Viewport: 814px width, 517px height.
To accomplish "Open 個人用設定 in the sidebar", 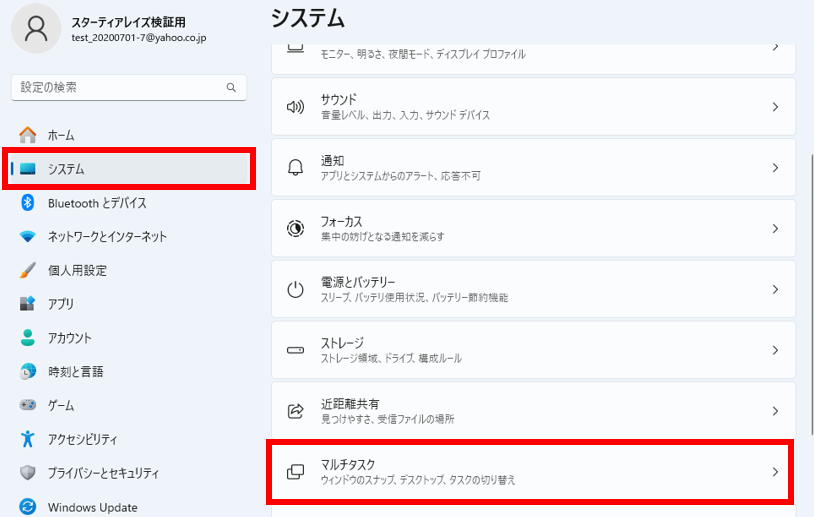I will coord(77,270).
